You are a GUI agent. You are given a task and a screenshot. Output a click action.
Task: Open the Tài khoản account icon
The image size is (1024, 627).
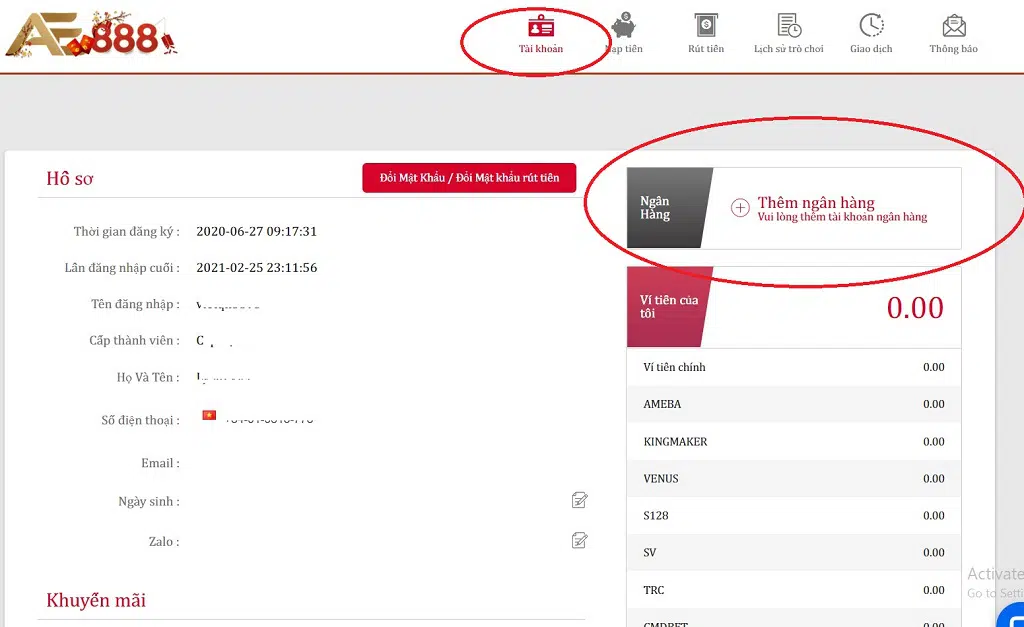[540, 26]
